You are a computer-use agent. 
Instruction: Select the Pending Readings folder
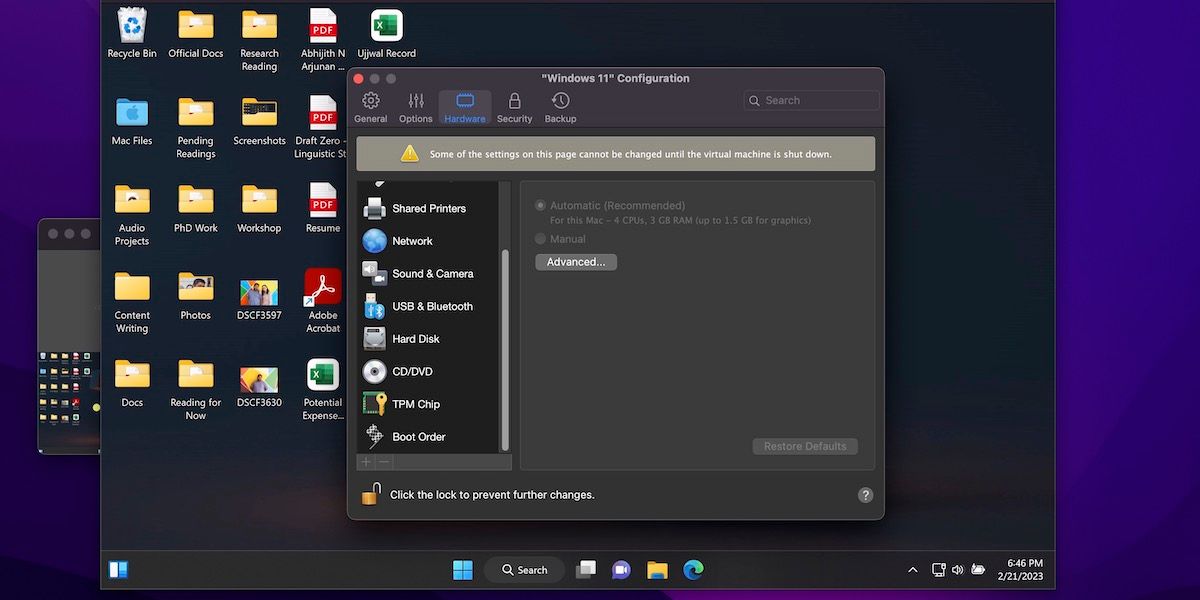[x=196, y=127]
